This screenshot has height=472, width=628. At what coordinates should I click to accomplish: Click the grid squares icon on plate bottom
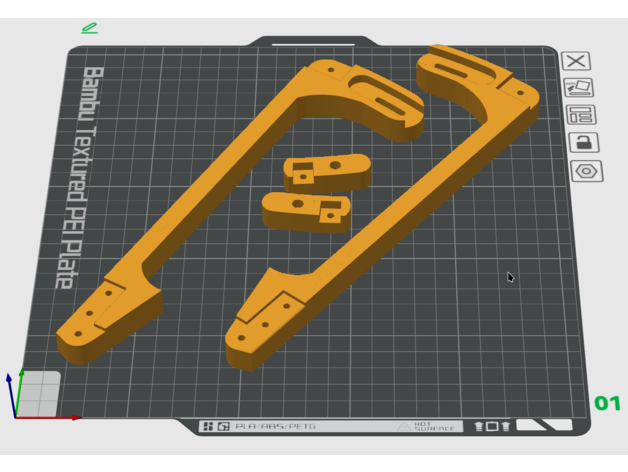[x=208, y=426]
